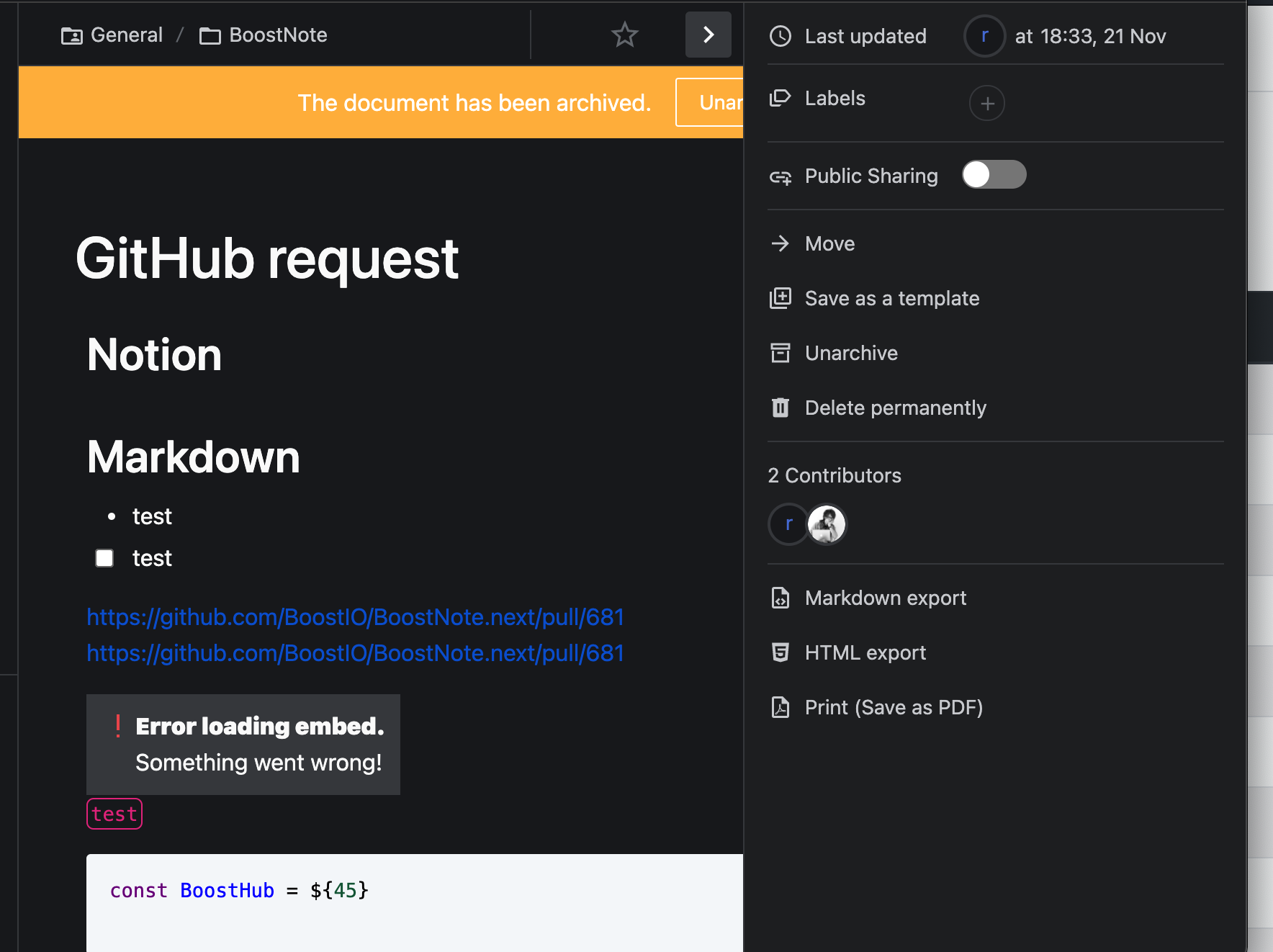
Task: Collapse the side panel with chevron button
Action: (709, 35)
